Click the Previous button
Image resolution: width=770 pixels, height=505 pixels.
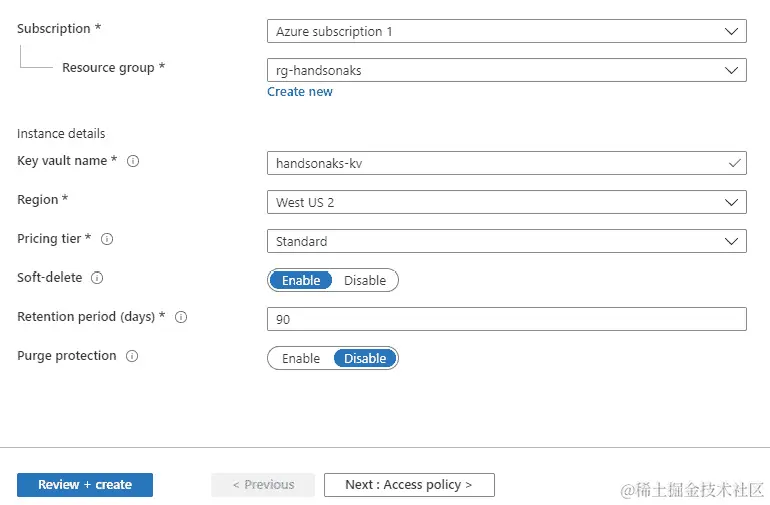[x=263, y=485]
